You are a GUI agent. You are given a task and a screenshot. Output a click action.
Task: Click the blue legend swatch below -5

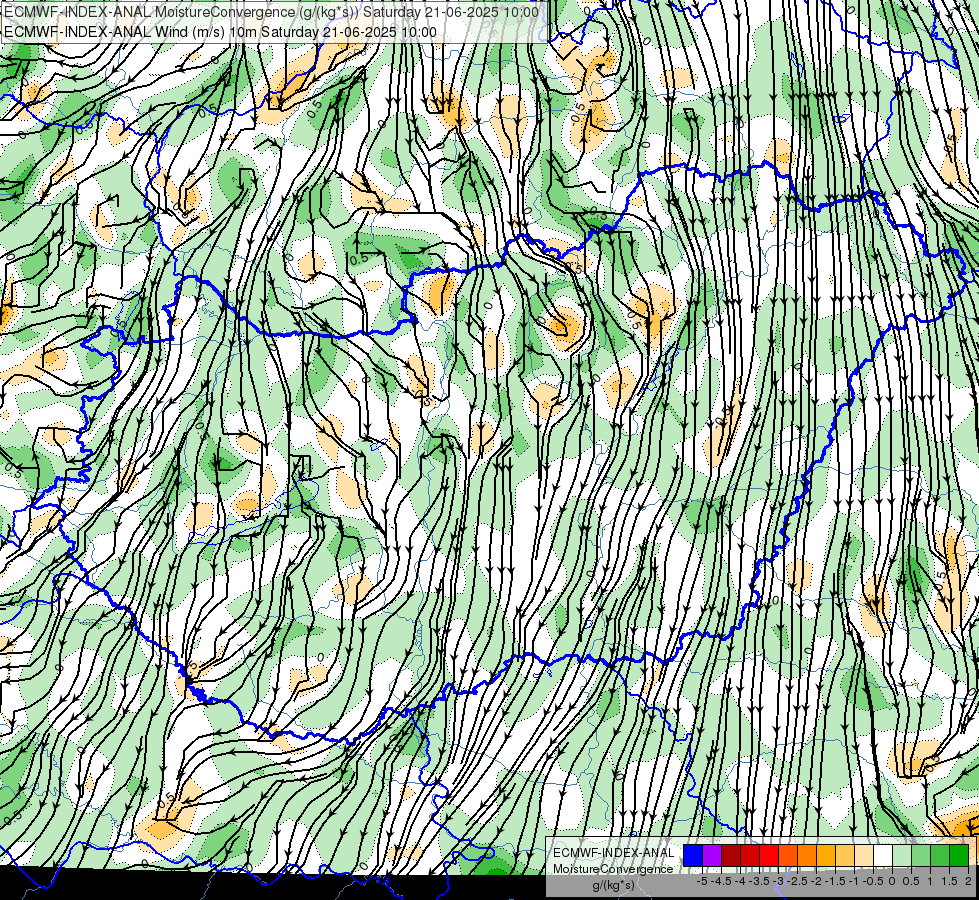coord(693,855)
